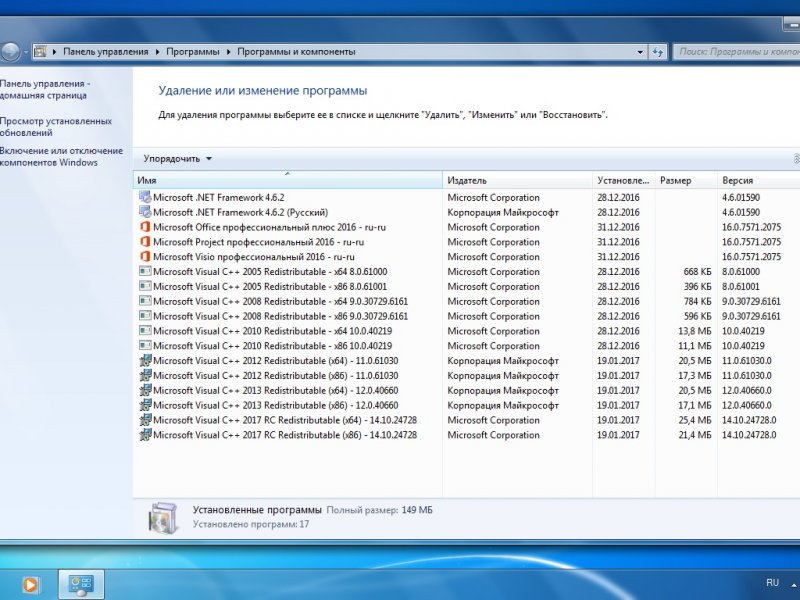The height and width of the screenshot is (600, 800).
Task: Click icon of Visual C++ 2013 (x64) entry
Action: (x=145, y=390)
